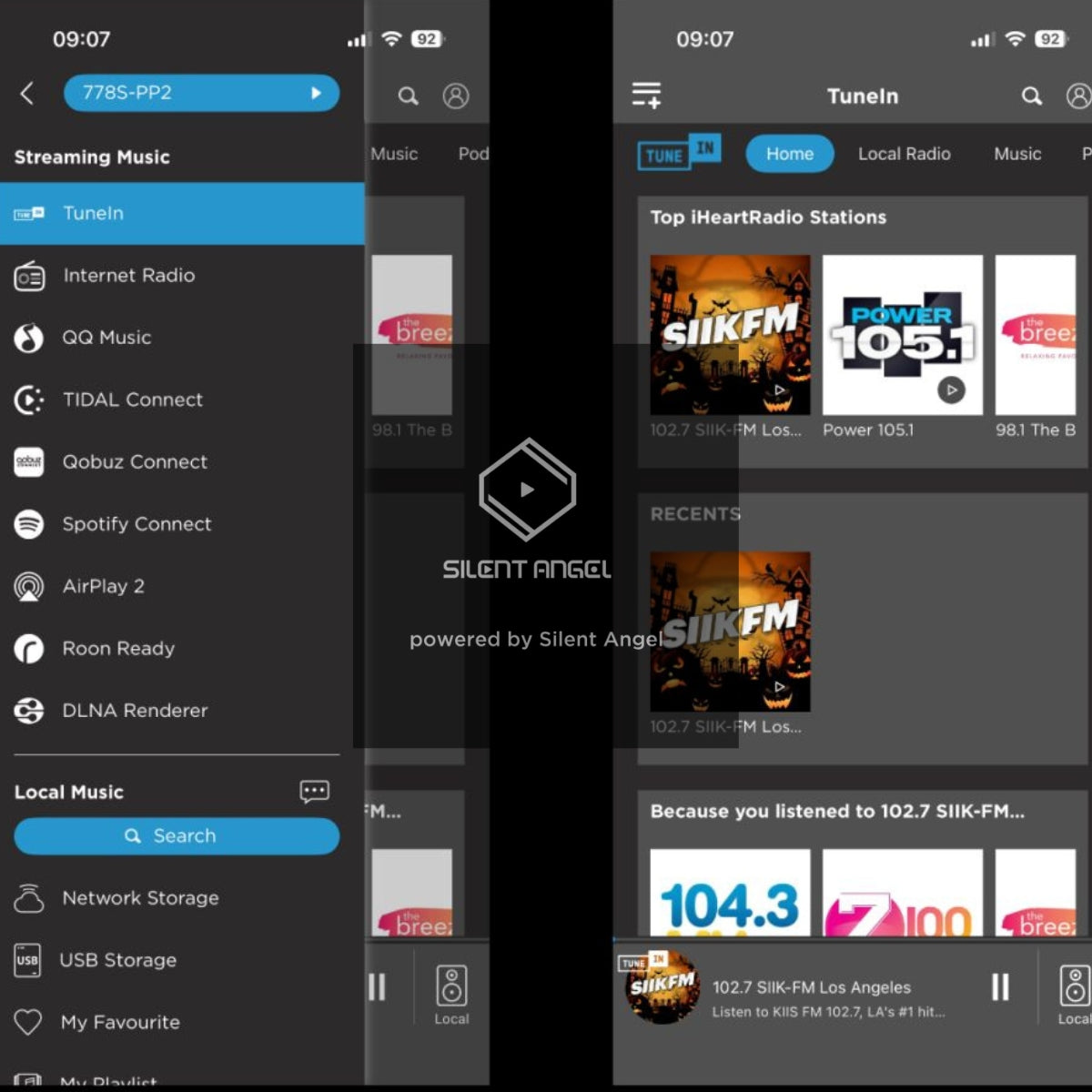
Task: Select the Spotify Connect icon
Action: point(30,524)
